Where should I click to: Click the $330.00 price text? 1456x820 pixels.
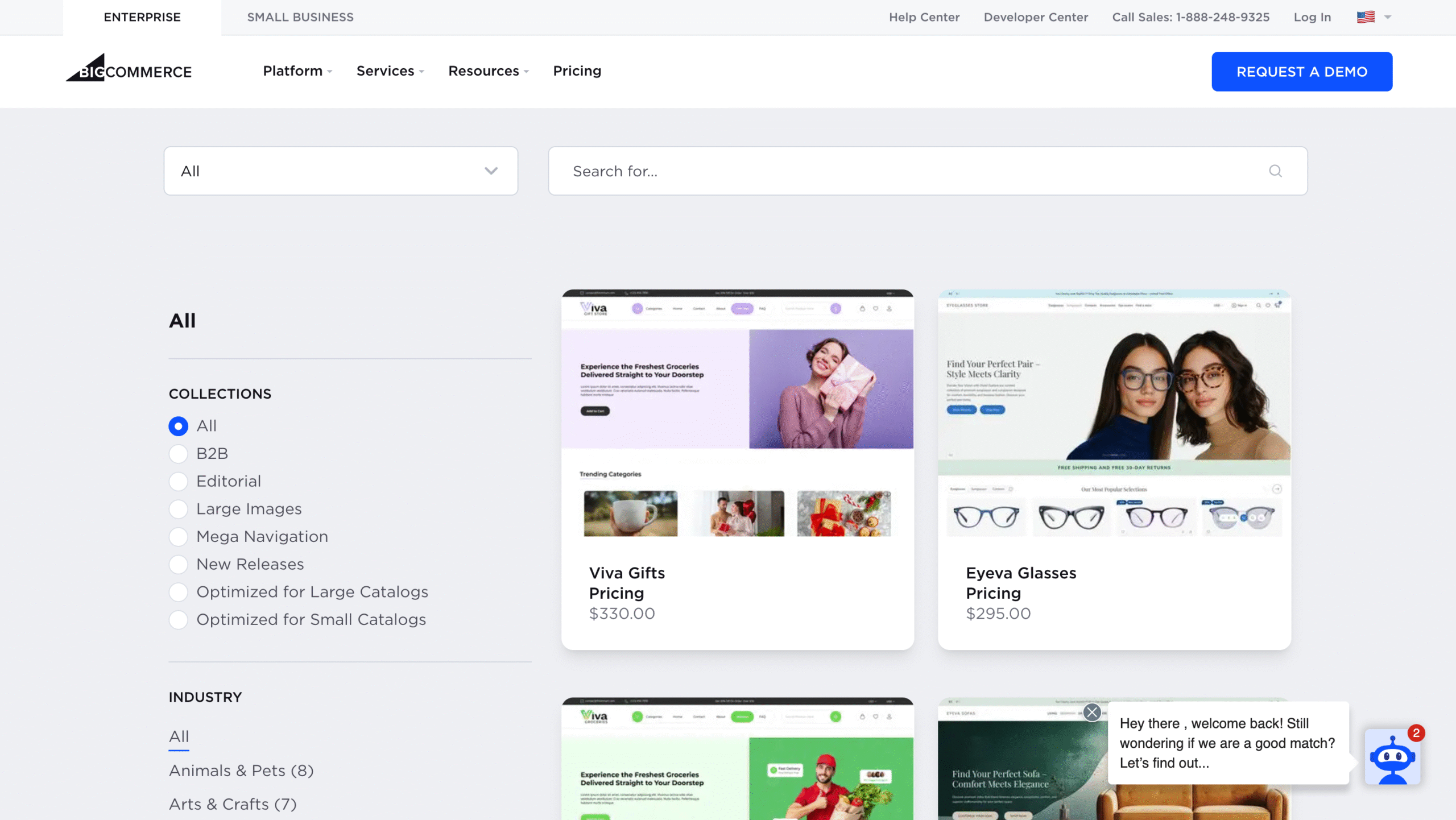pyautogui.click(x=622, y=613)
